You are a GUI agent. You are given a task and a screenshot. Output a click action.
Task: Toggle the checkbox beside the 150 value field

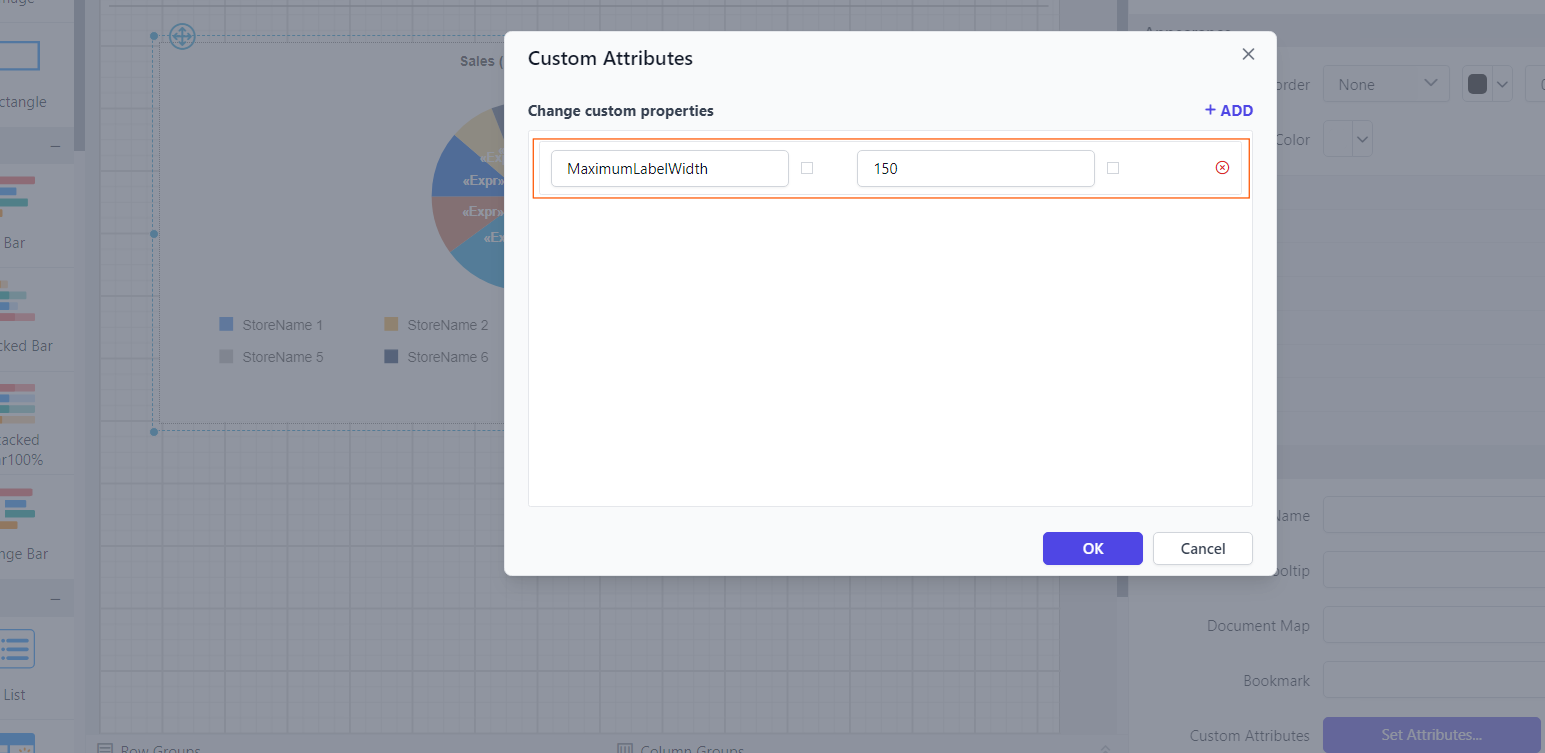coord(1113,168)
